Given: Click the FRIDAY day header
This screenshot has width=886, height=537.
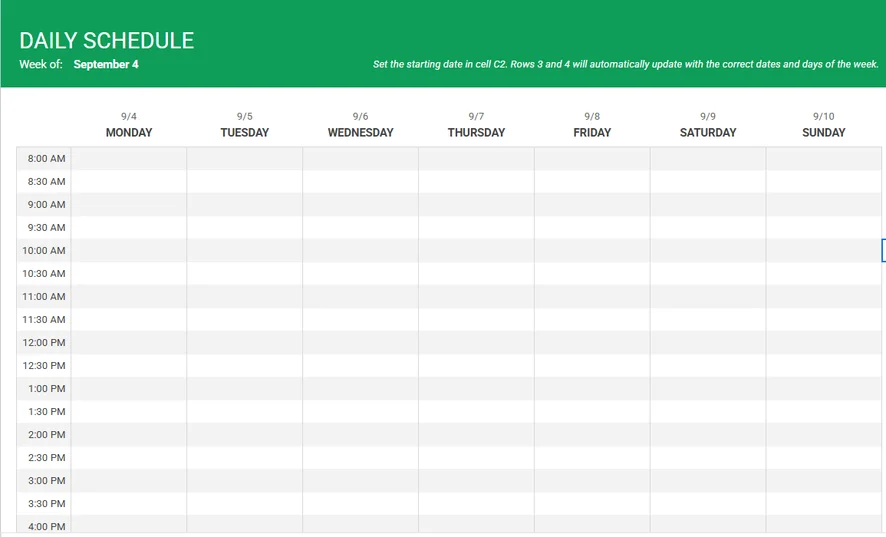Looking at the screenshot, I should [x=592, y=132].
